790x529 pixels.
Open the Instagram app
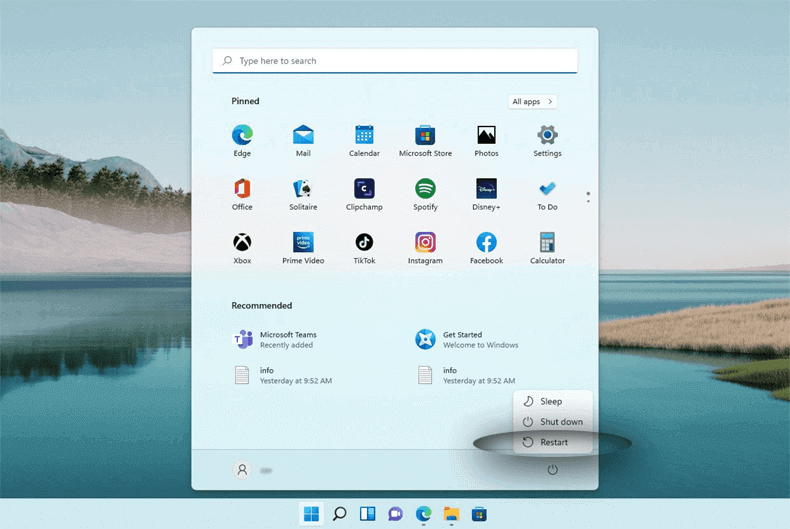(425, 248)
